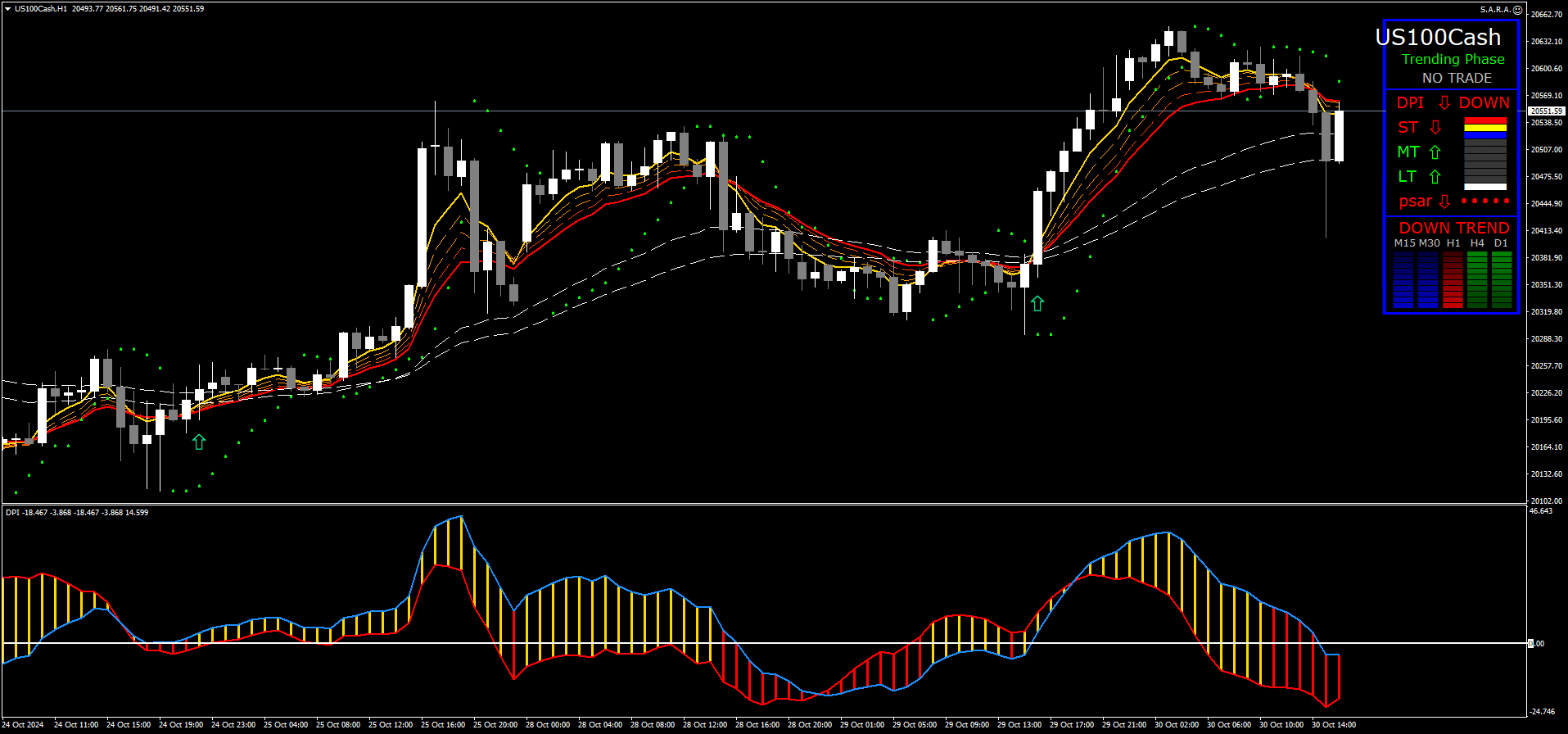The image size is (1568, 734).
Task: Click the red H1 timeframe bar column
Action: [1453, 279]
